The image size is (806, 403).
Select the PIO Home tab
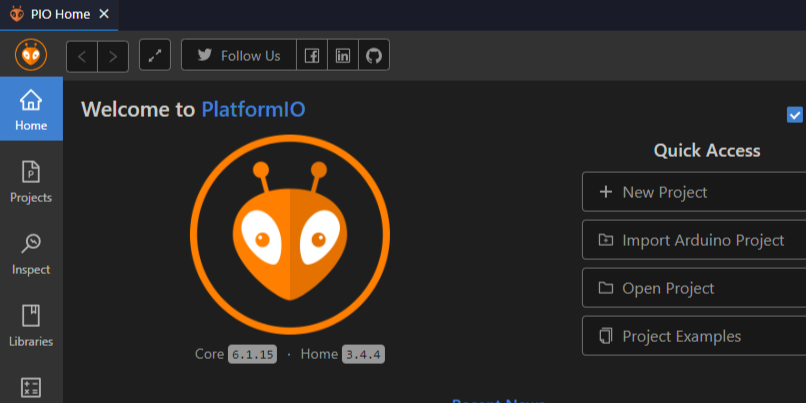[x=59, y=15]
